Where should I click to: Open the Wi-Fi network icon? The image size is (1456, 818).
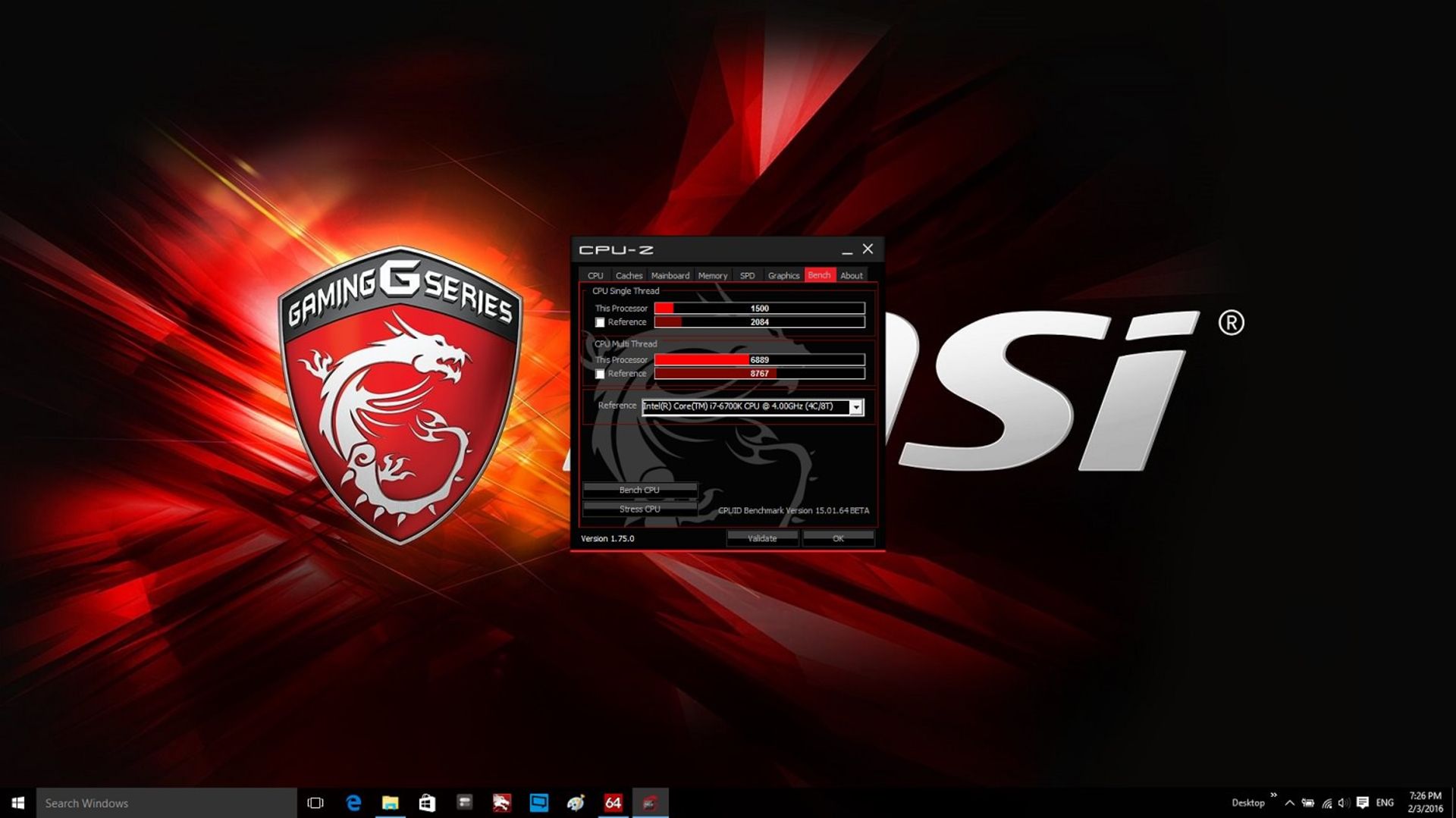(x=1326, y=803)
